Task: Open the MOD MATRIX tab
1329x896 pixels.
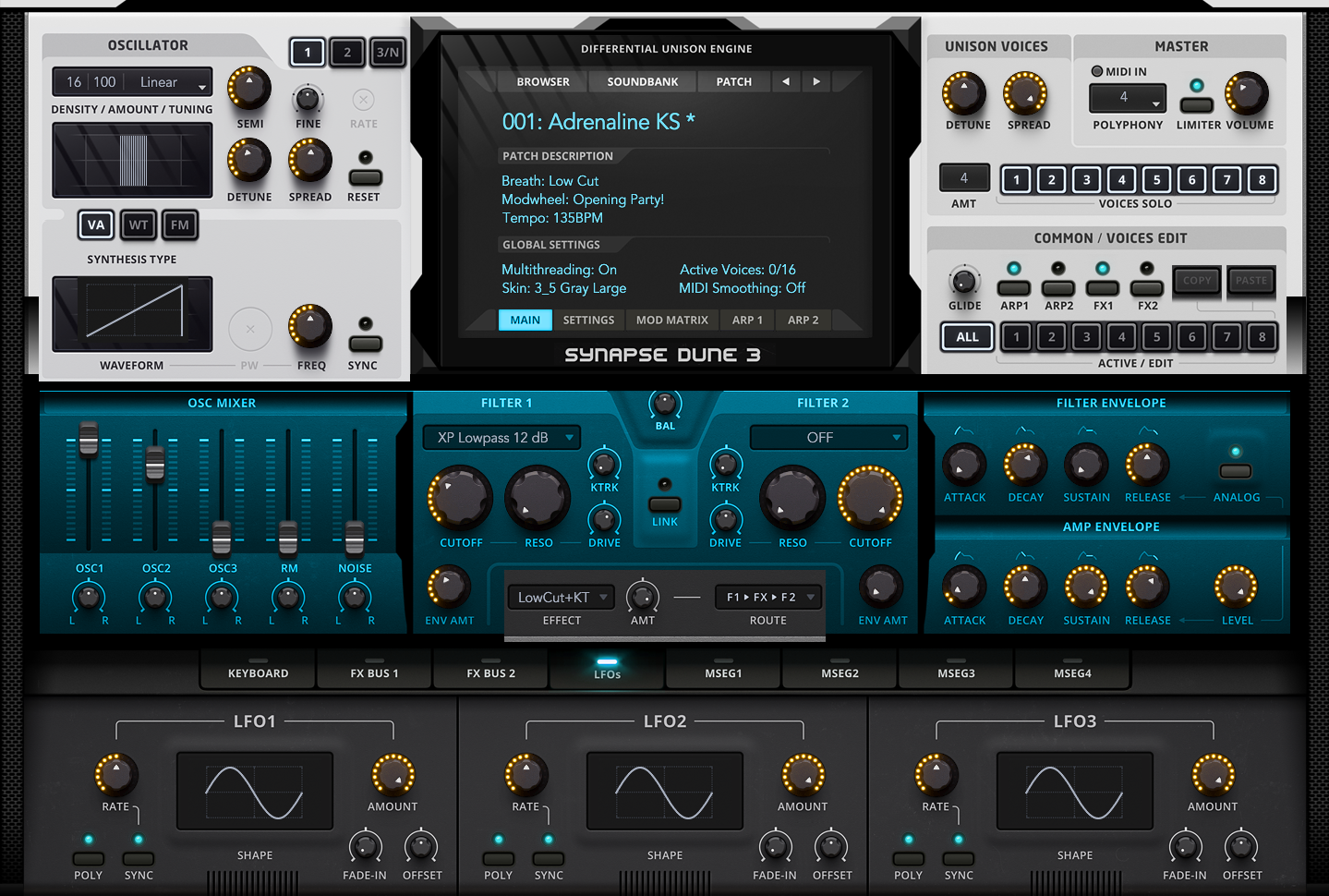Action: click(672, 320)
